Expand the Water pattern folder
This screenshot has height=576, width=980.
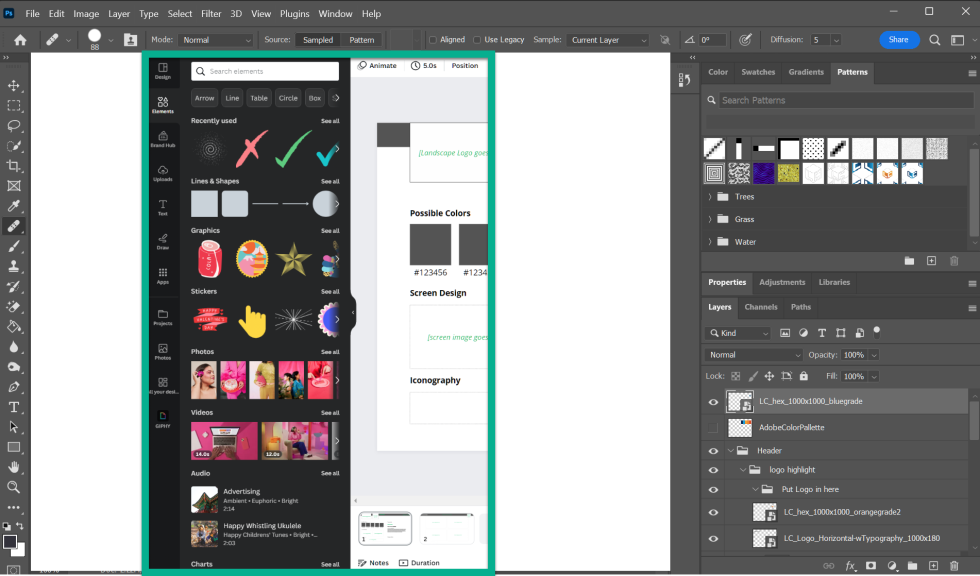pos(710,242)
